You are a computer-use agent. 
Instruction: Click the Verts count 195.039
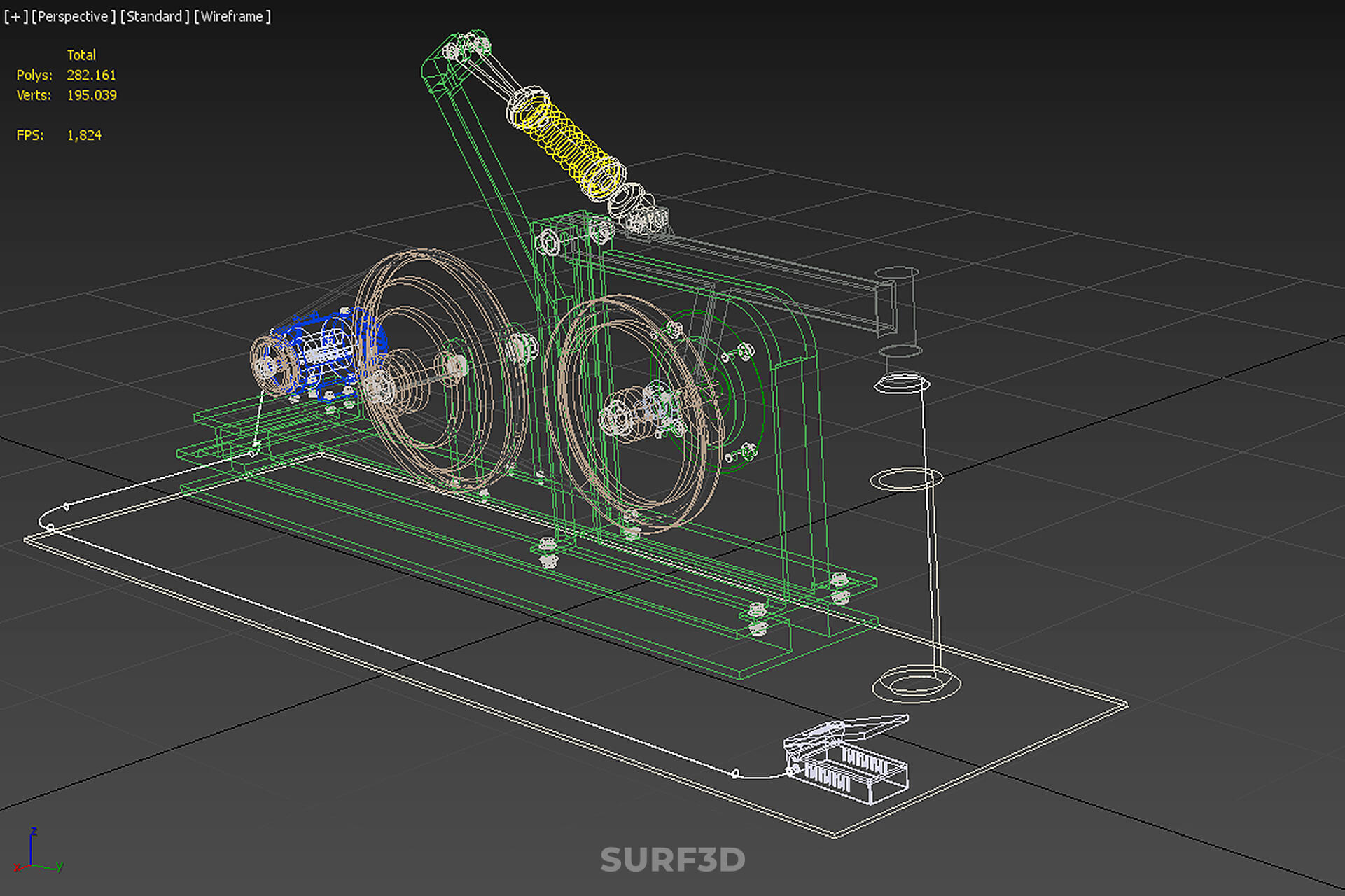(92, 95)
